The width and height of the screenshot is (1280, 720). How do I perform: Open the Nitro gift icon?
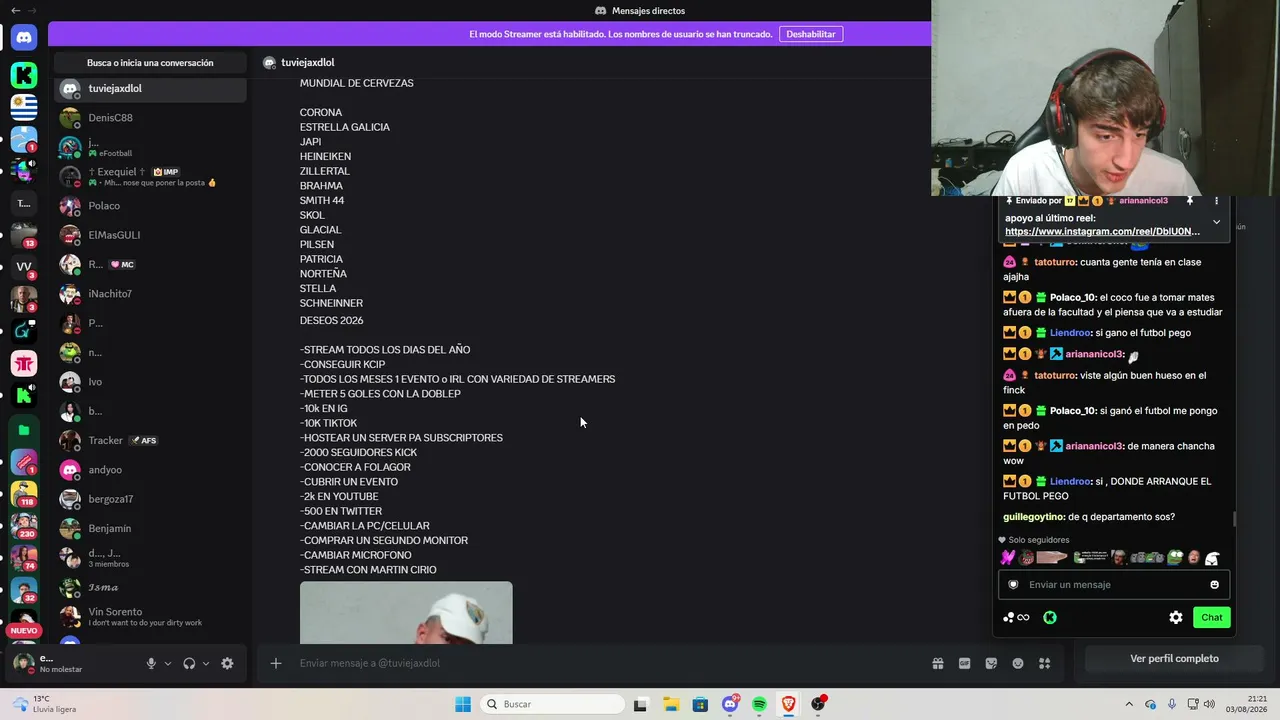(938, 663)
